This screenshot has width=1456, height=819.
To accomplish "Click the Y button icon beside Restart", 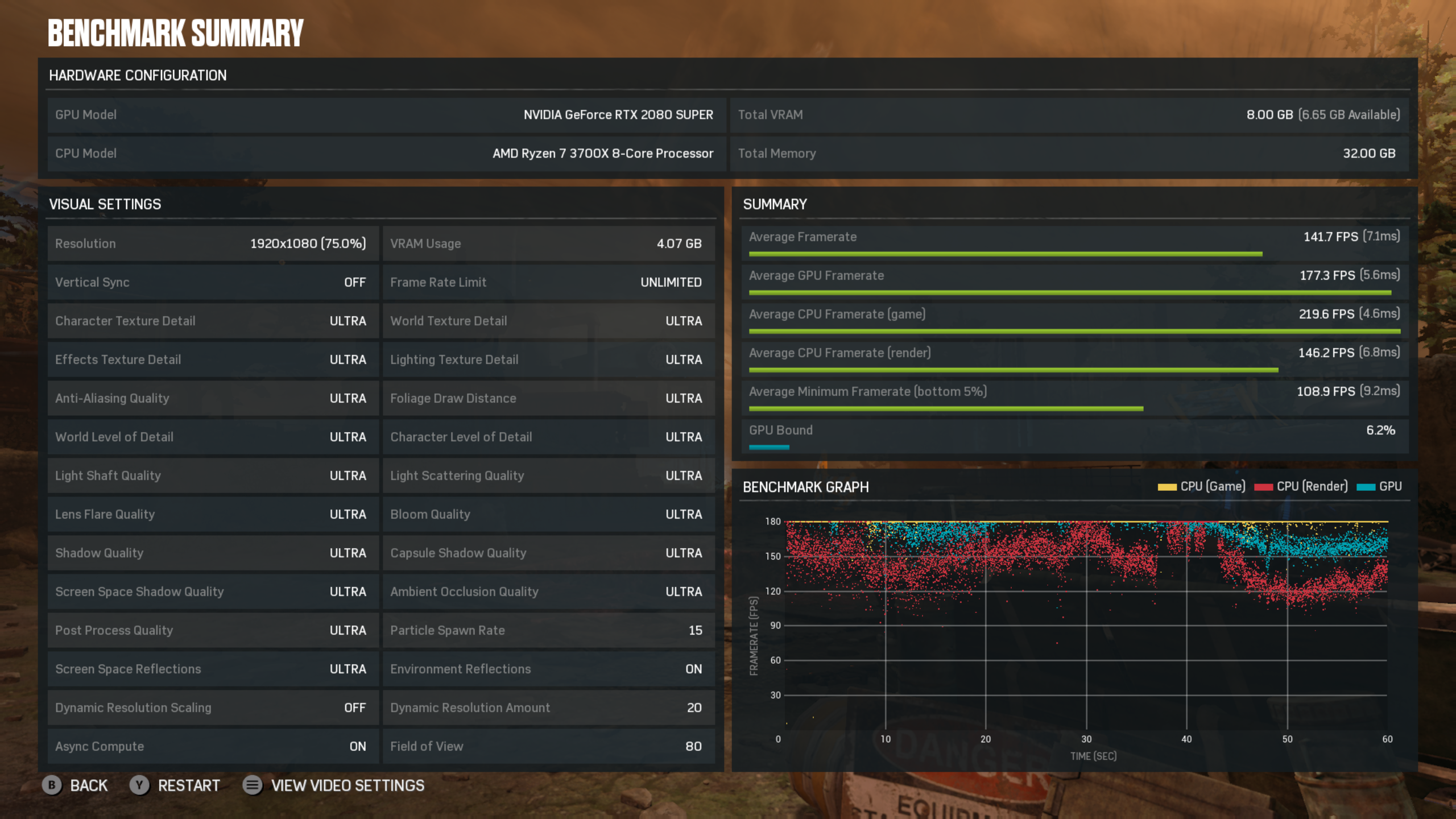I will (x=139, y=785).
